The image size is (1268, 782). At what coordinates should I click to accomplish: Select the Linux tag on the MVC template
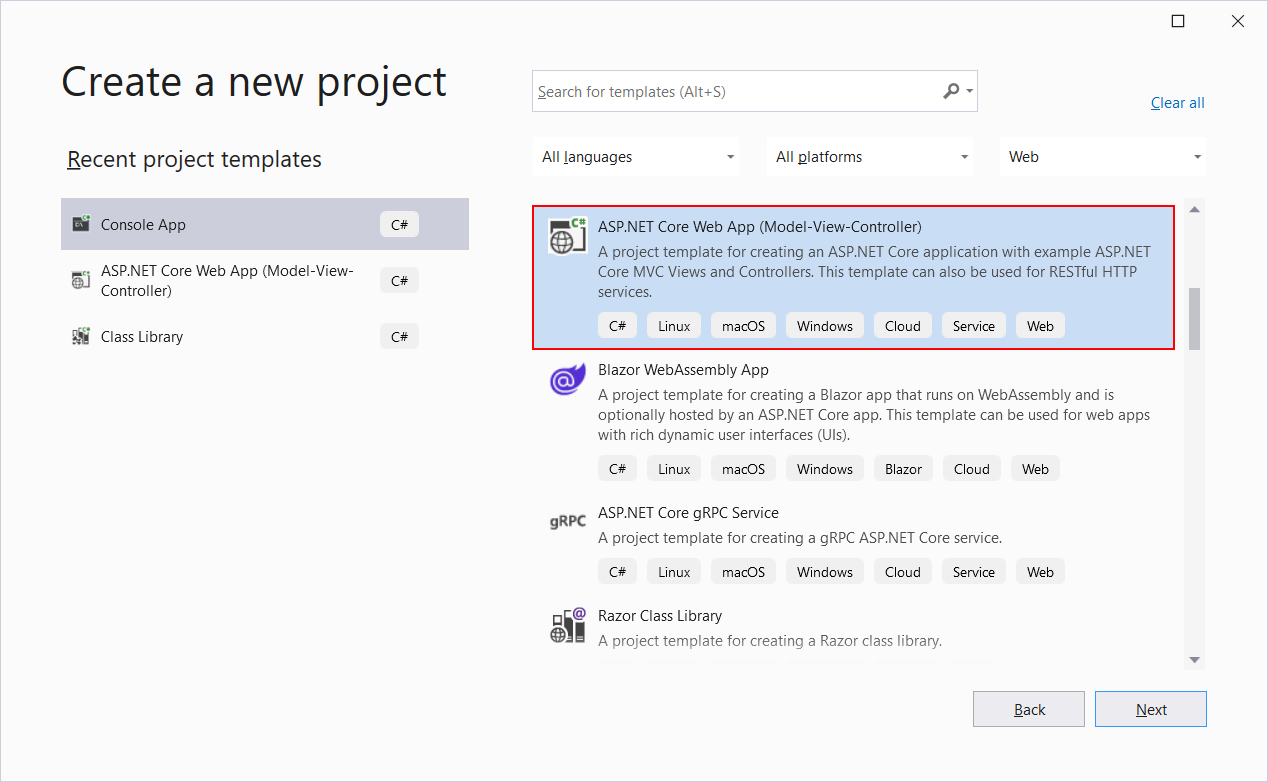coord(673,325)
